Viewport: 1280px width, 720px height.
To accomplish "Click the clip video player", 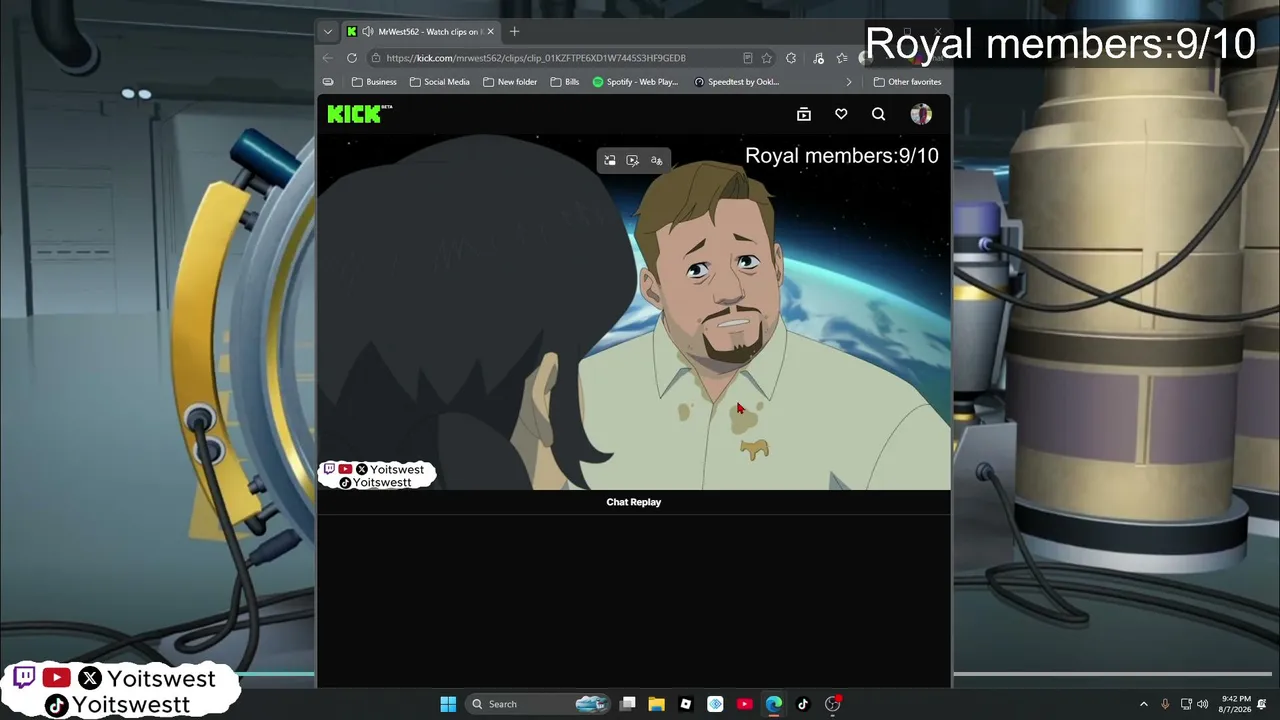I will pyautogui.click(x=634, y=313).
